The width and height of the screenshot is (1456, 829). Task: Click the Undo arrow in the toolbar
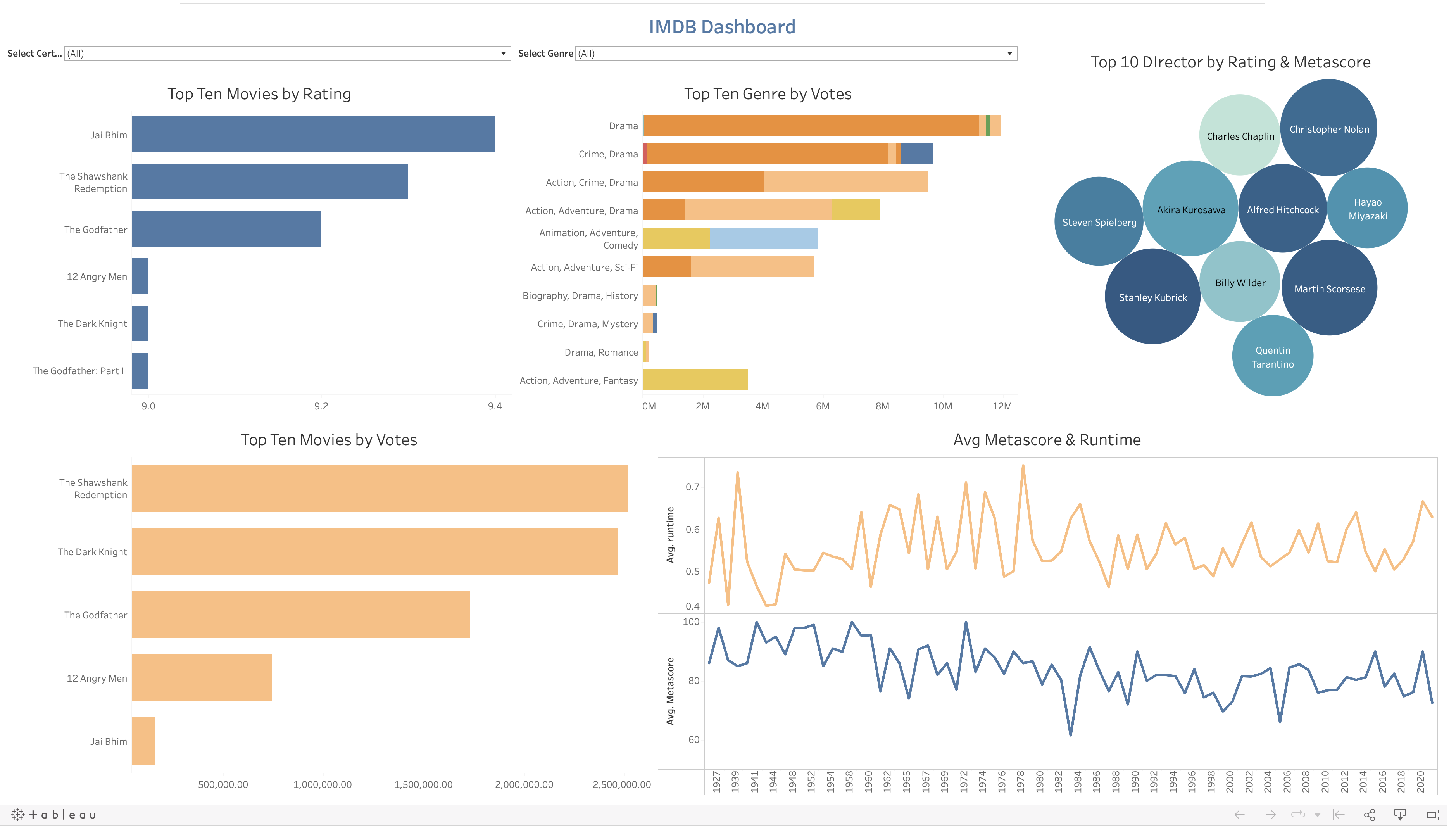point(1240,815)
